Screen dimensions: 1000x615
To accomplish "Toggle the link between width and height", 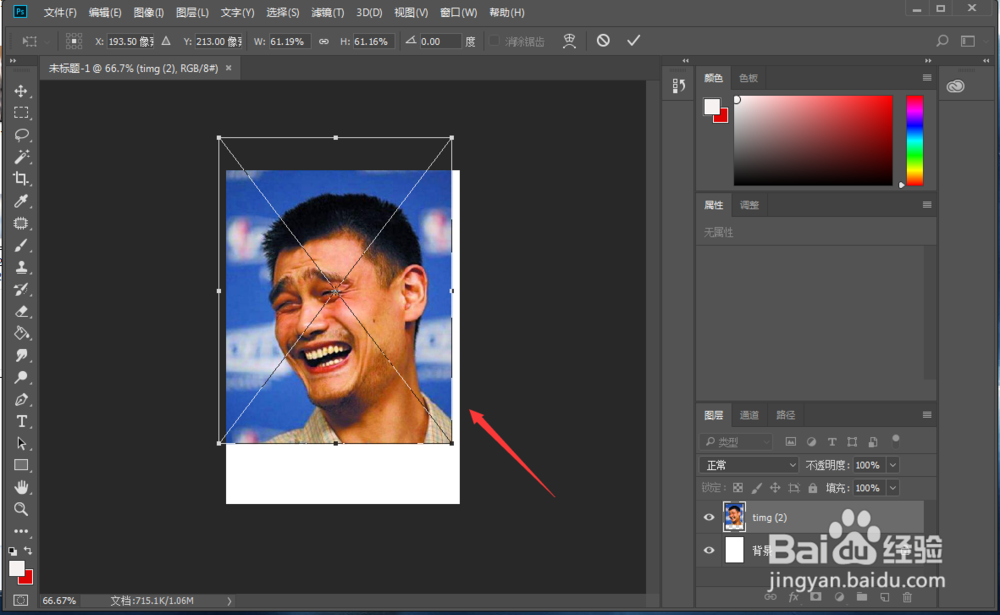I will click(x=324, y=41).
